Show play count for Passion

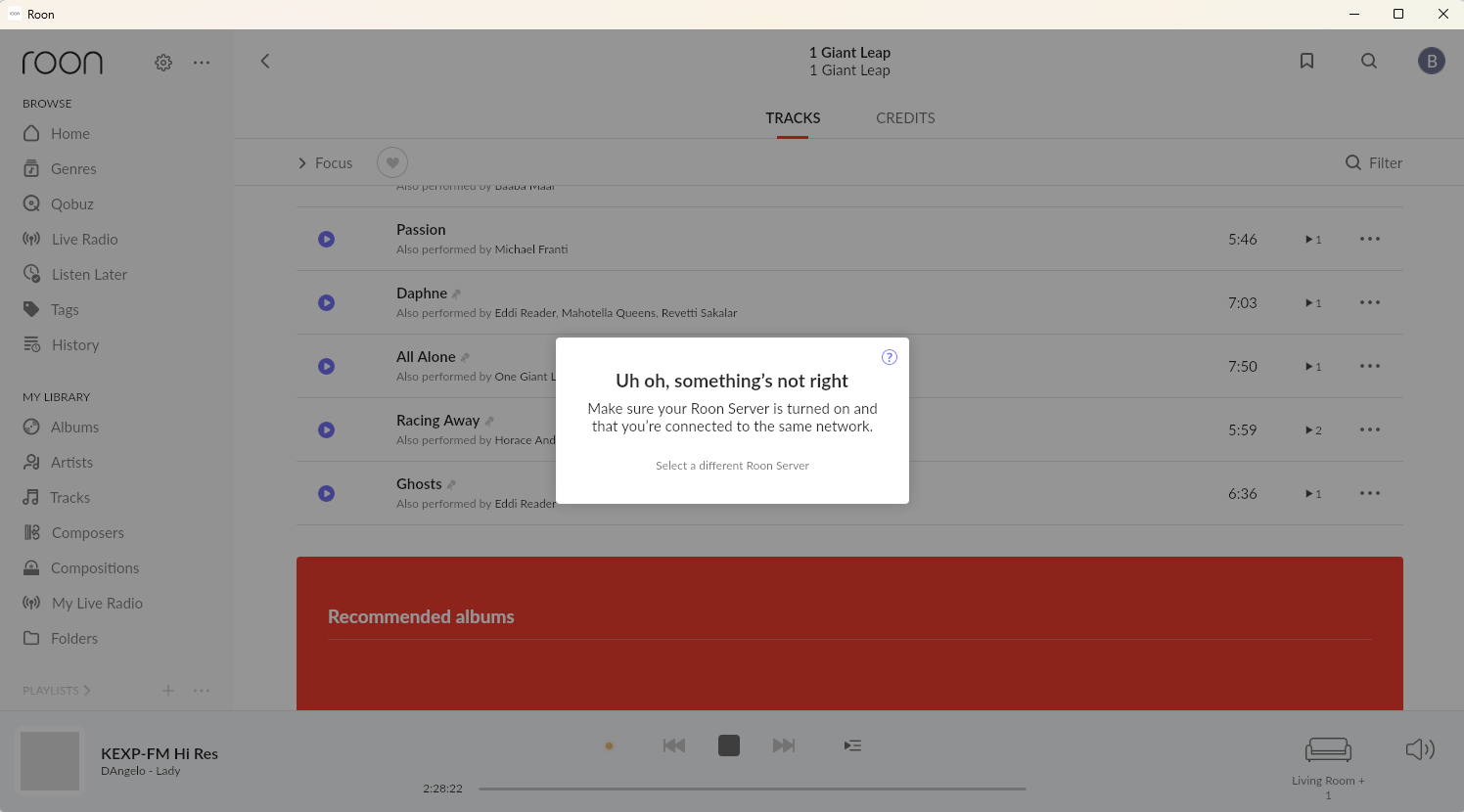[1313, 240]
